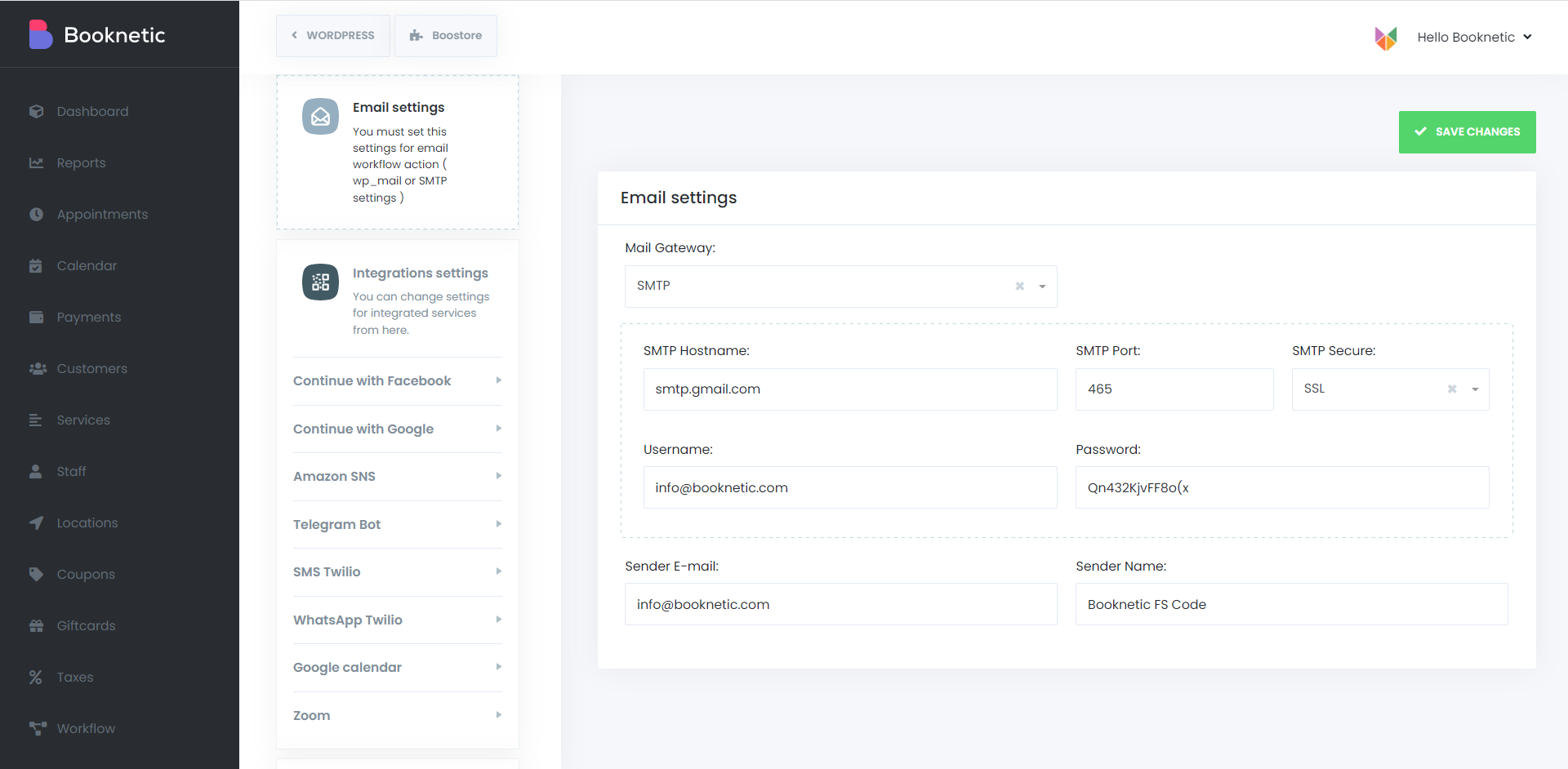Click the Sender Name field

[1291, 604]
